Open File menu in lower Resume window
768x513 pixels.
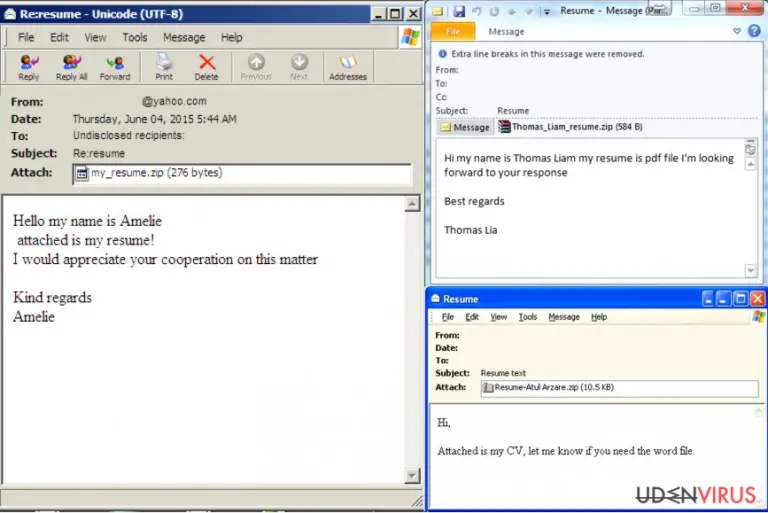448,317
